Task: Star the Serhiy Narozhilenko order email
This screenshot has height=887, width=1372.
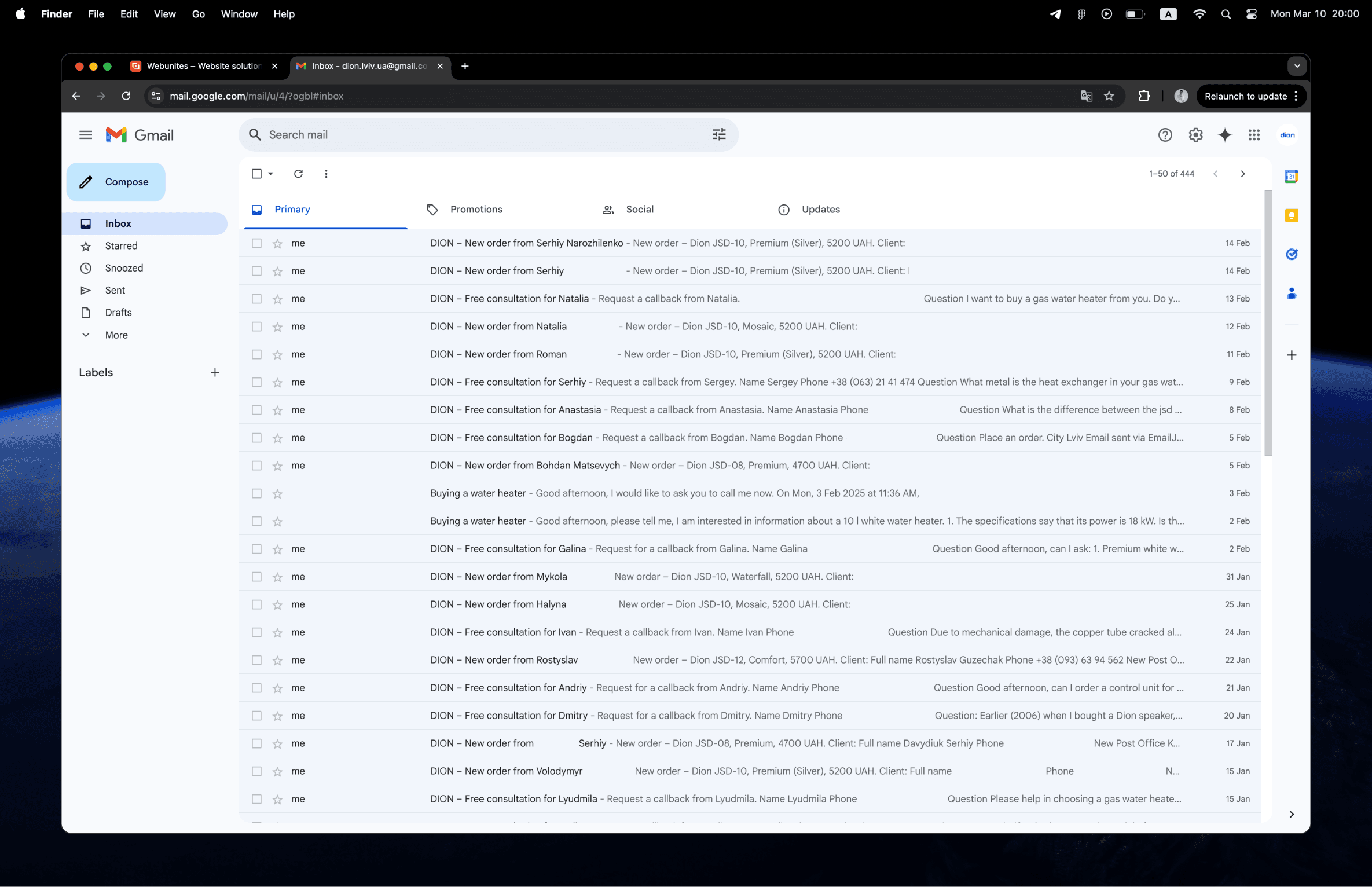Action: click(277, 244)
